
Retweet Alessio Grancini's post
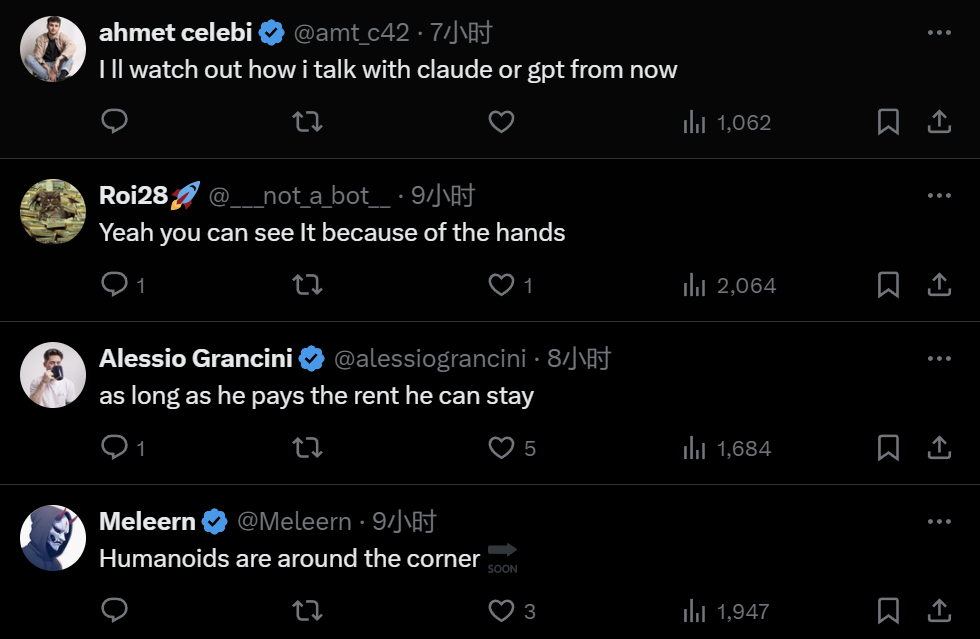[307, 448]
